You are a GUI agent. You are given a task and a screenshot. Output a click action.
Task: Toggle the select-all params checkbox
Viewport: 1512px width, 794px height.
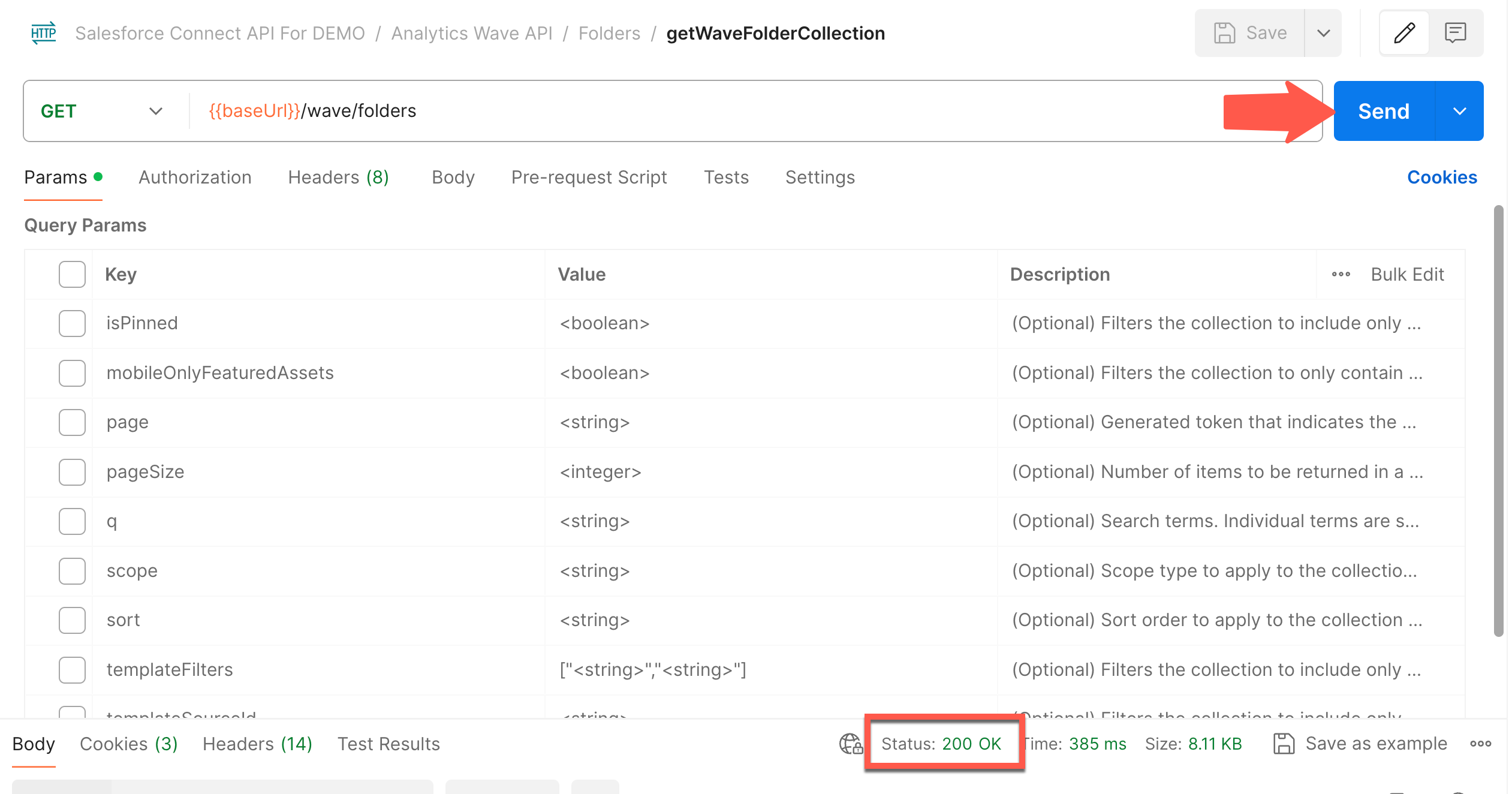pyautogui.click(x=72, y=274)
